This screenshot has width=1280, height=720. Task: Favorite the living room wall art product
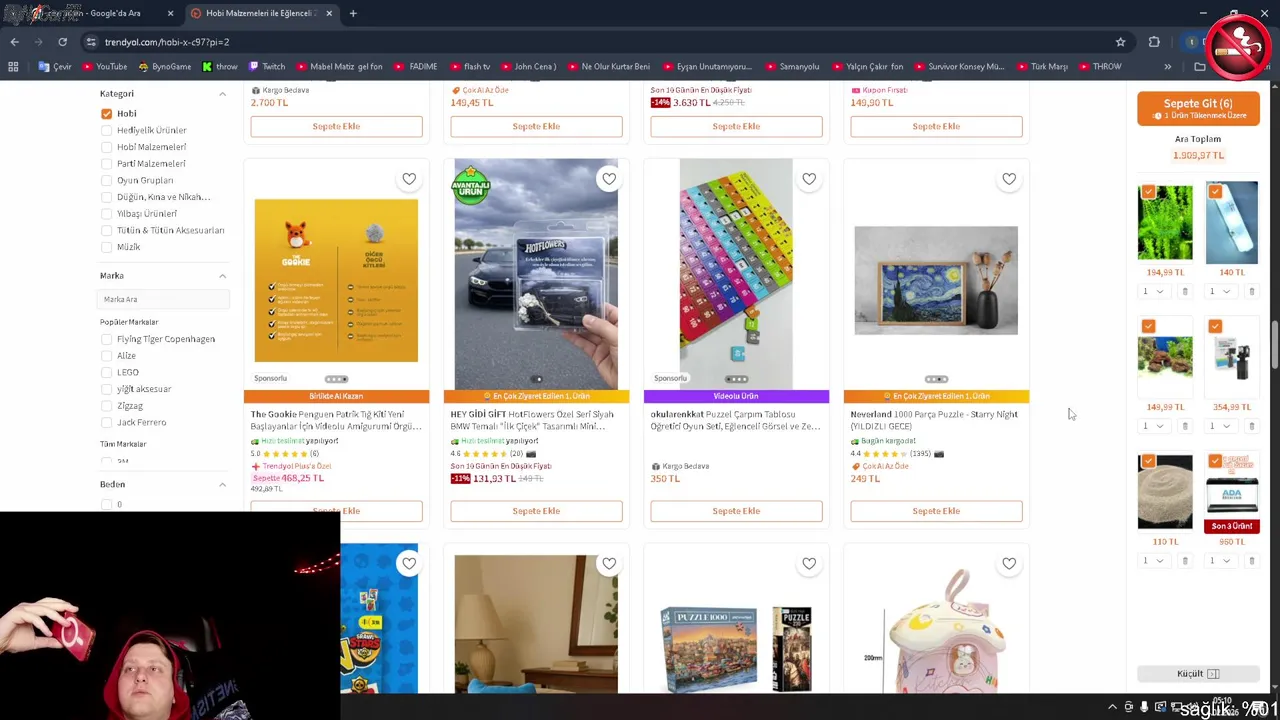point(609,564)
